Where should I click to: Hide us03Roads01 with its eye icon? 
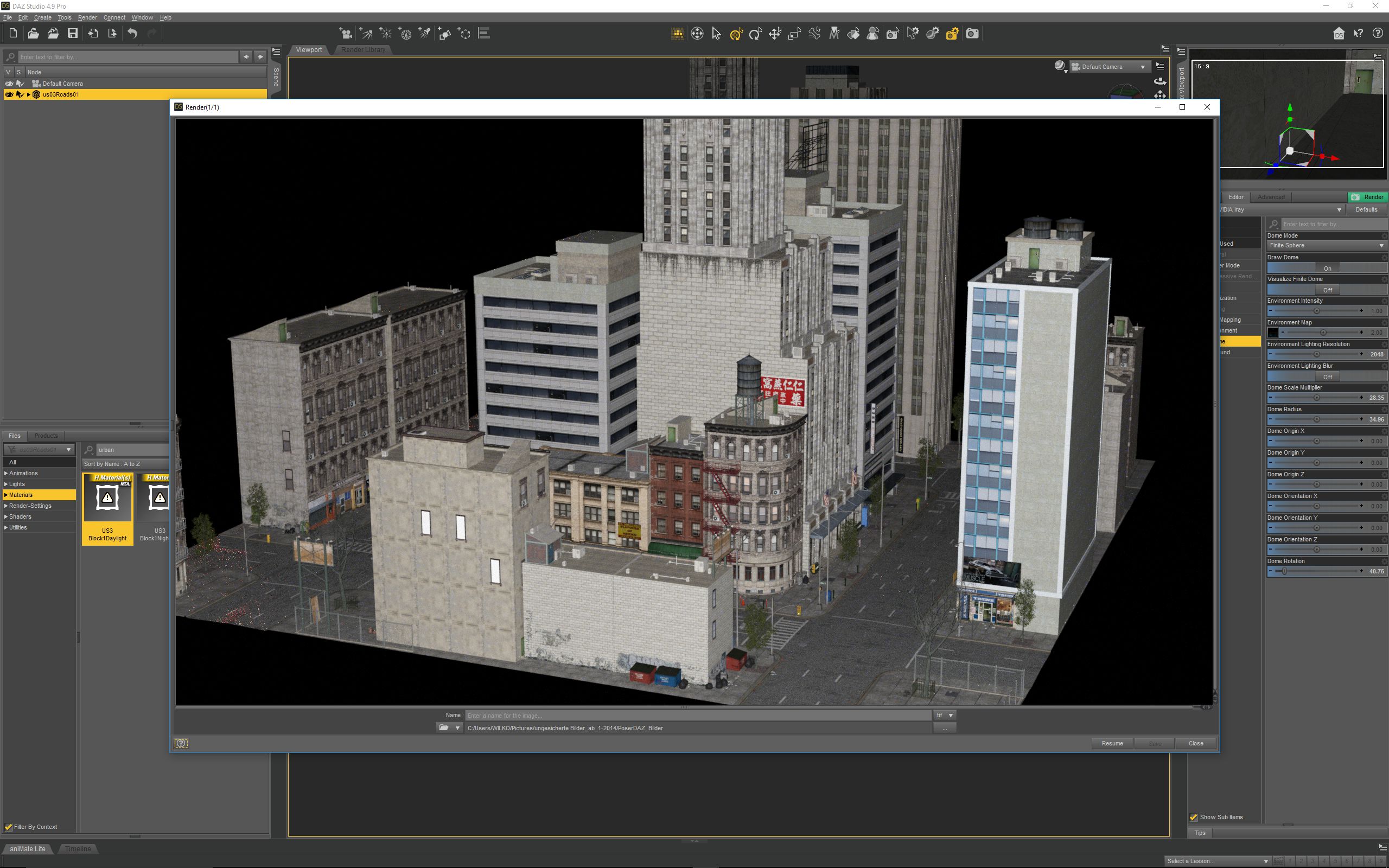[9, 94]
